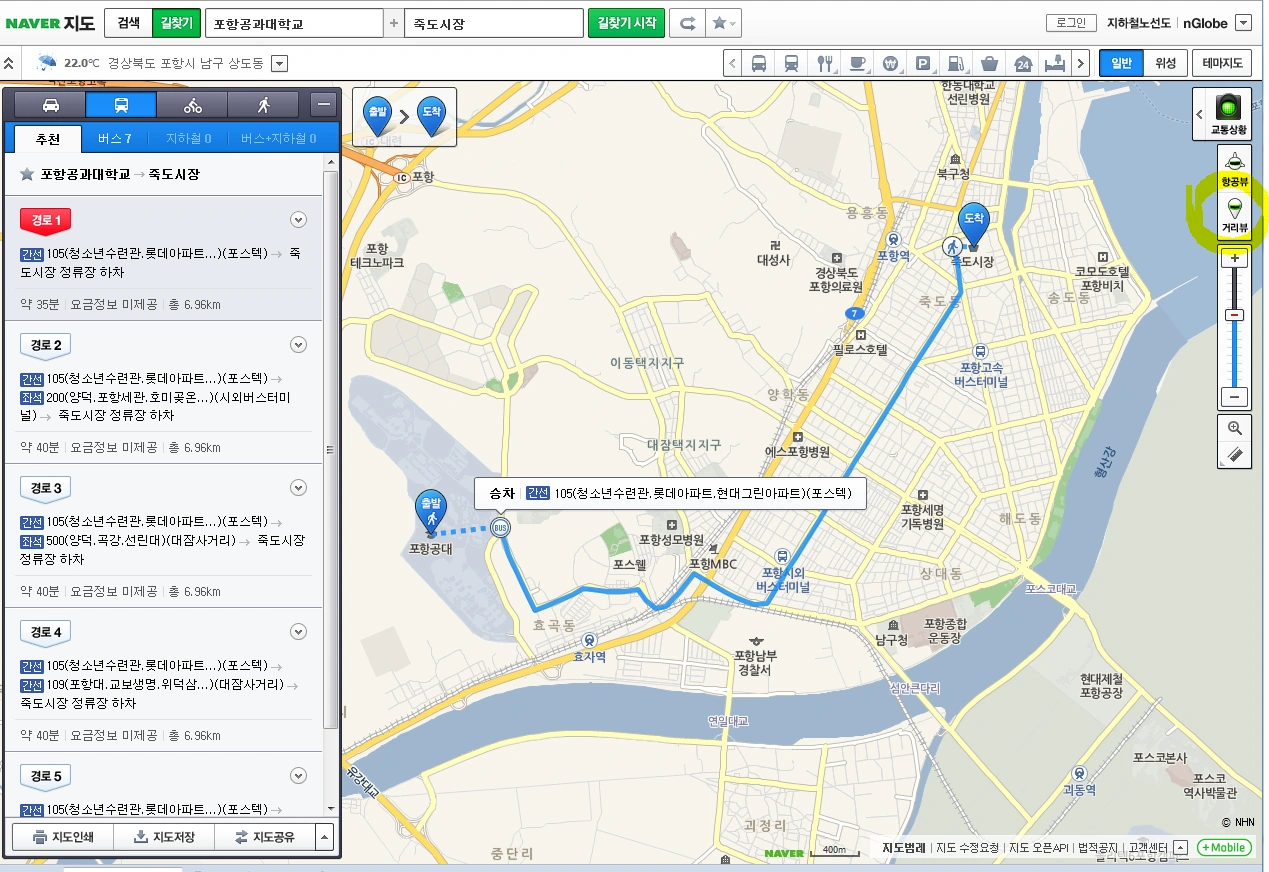
Task: Click the bus boarding stop marker on the map
Action: tap(500, 527)
